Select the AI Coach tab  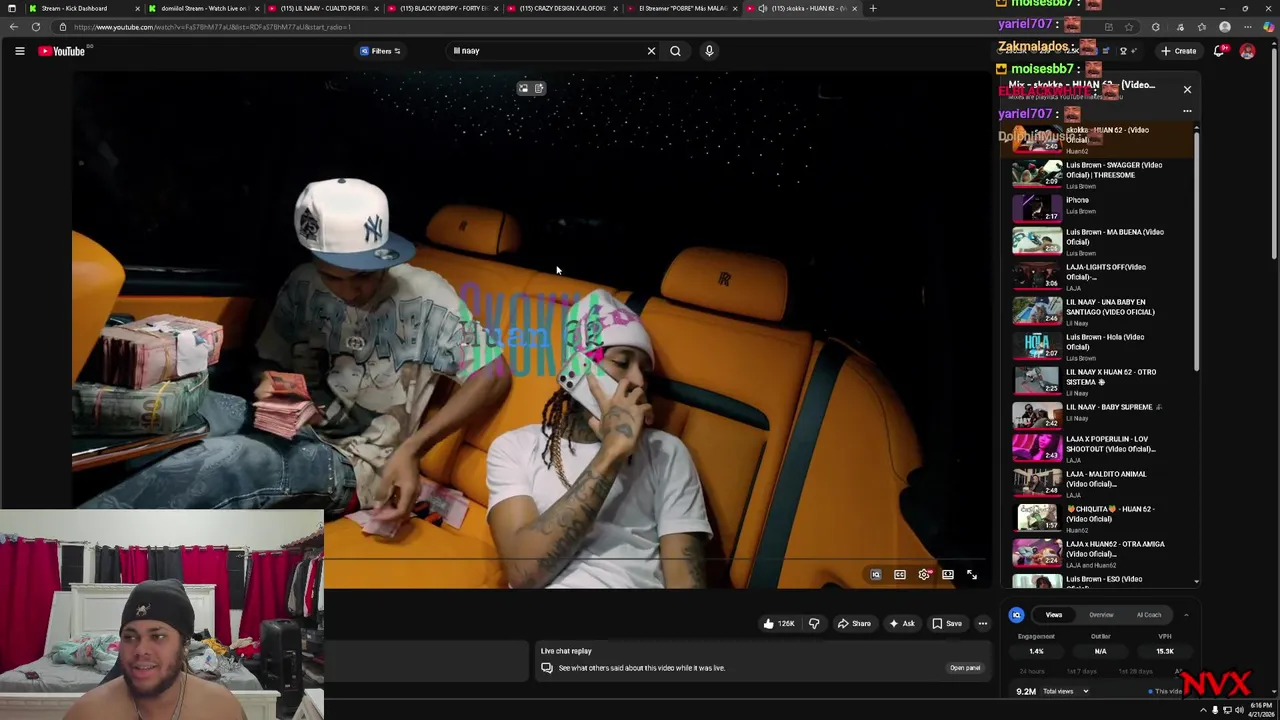(1149, 615)
